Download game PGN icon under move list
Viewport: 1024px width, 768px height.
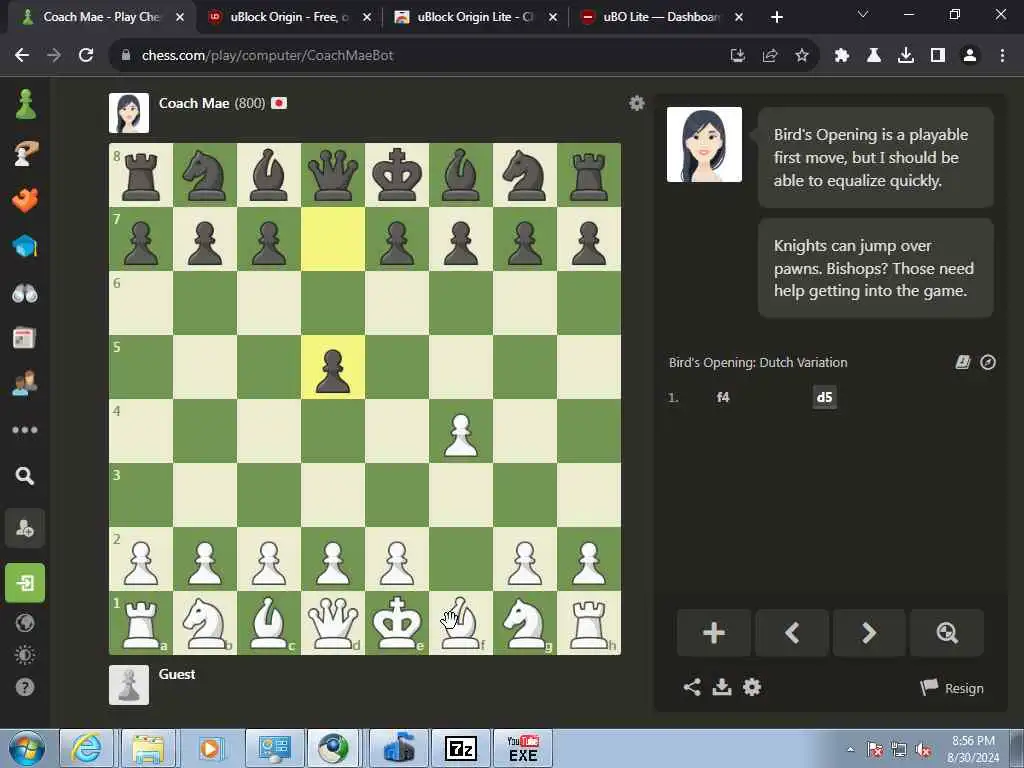click(x=722, y=687)
